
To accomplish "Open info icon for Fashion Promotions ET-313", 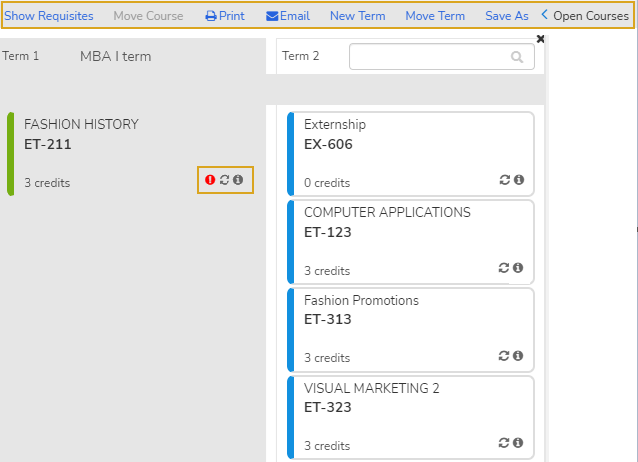I will [x=519, y=355].
